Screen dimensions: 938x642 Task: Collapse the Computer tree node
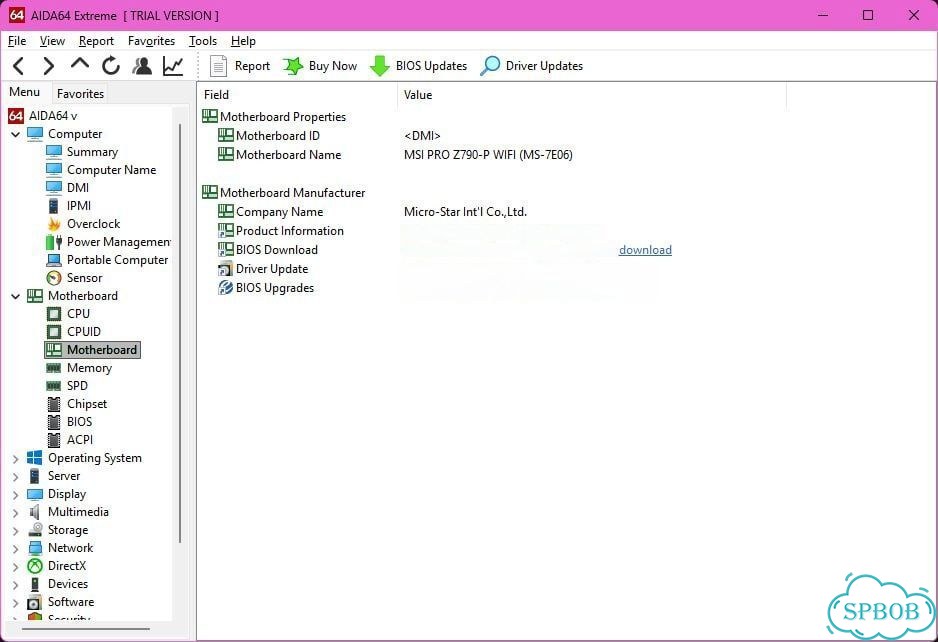coord(16,134)
